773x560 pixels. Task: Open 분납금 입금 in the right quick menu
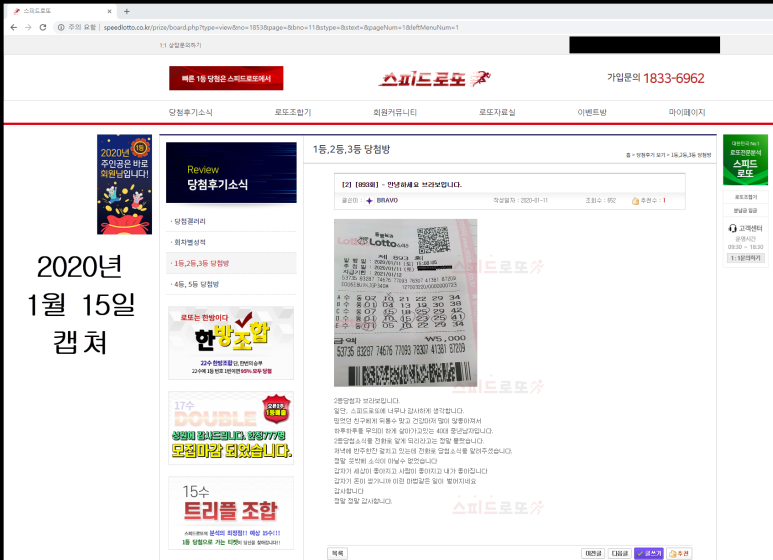(745, 210)
